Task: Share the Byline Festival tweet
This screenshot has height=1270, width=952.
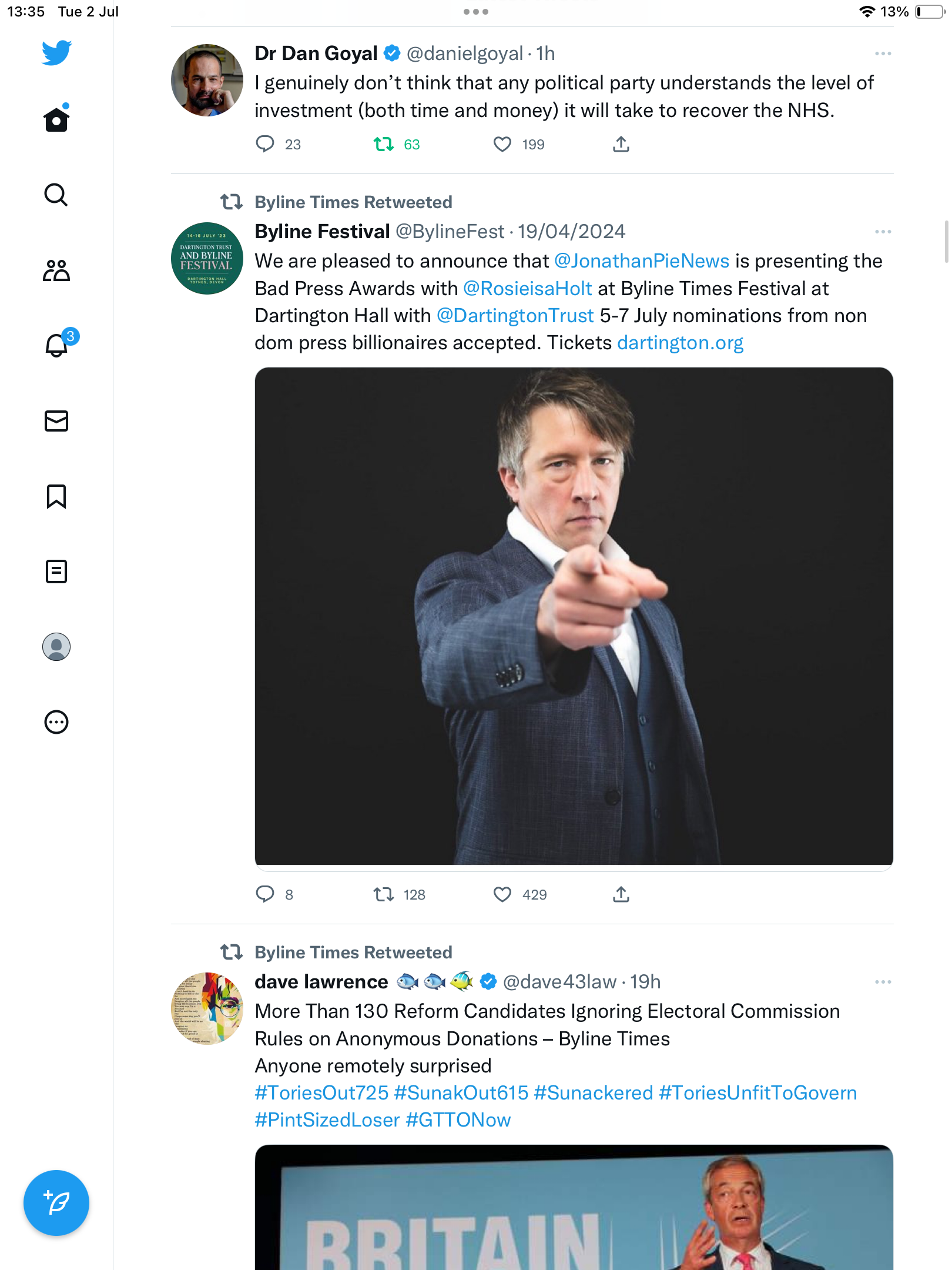Action: point(621,894)
